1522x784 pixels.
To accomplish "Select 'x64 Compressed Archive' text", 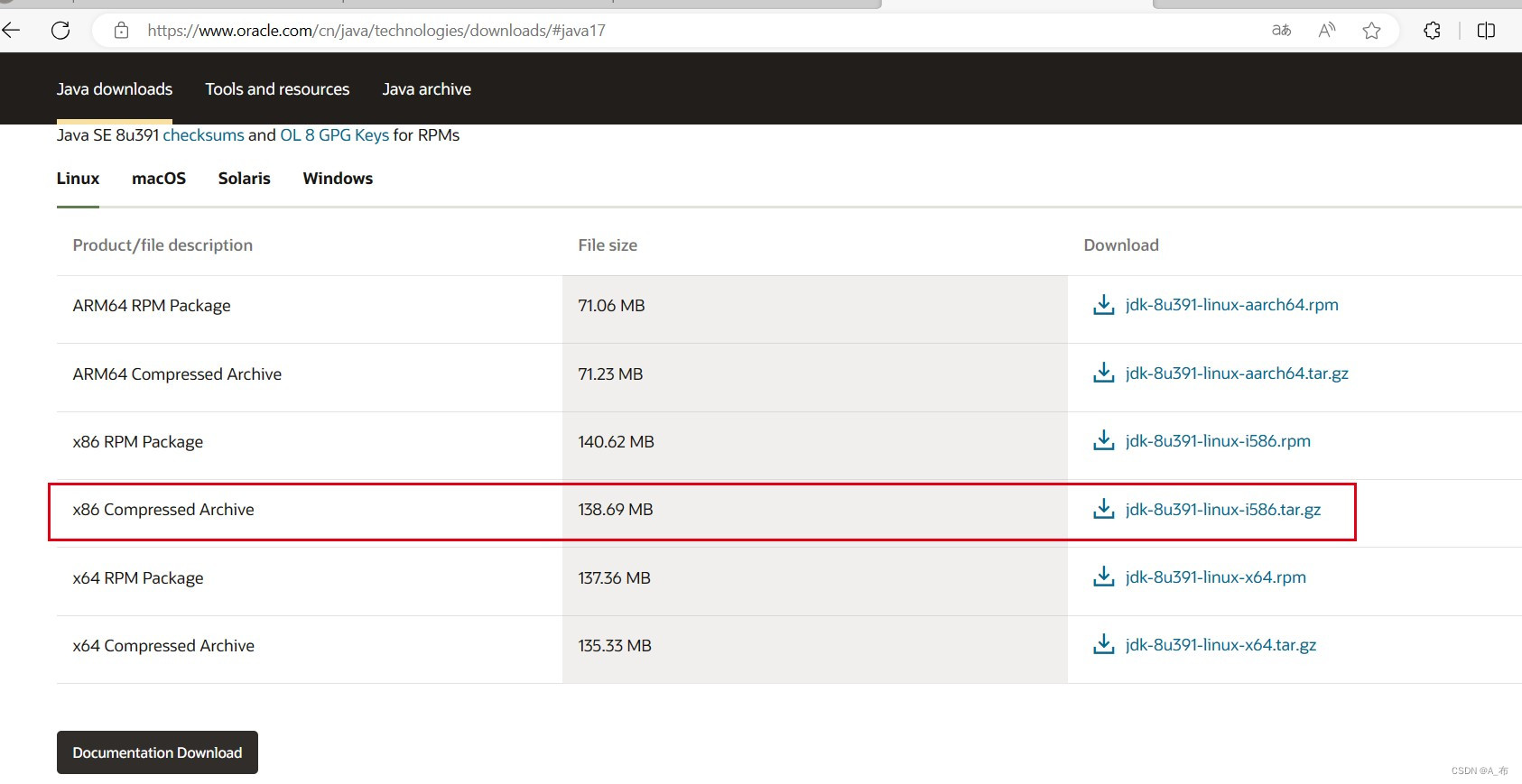I will [x=163, y=646].
